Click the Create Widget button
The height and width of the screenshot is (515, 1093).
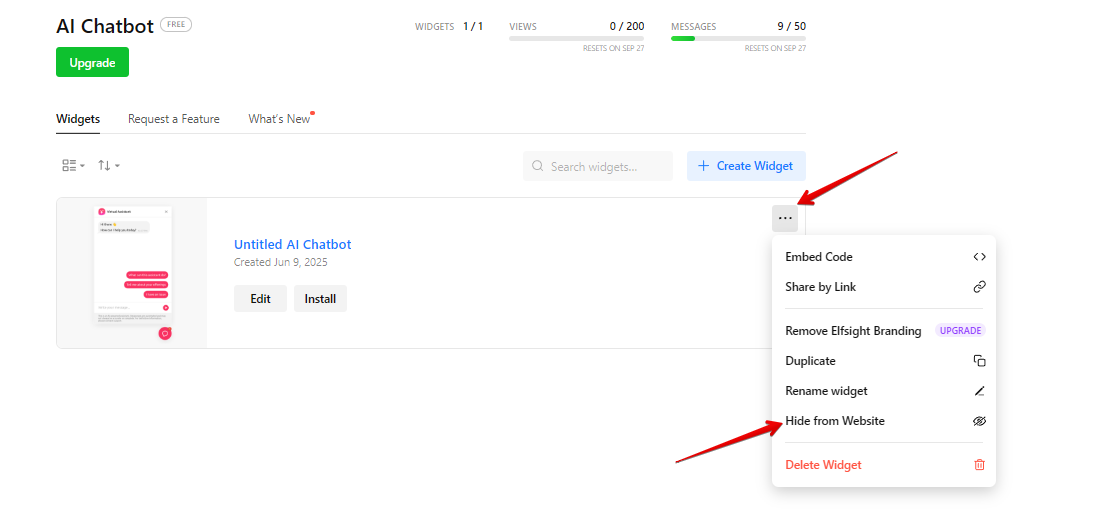click(x=746, y=166)
